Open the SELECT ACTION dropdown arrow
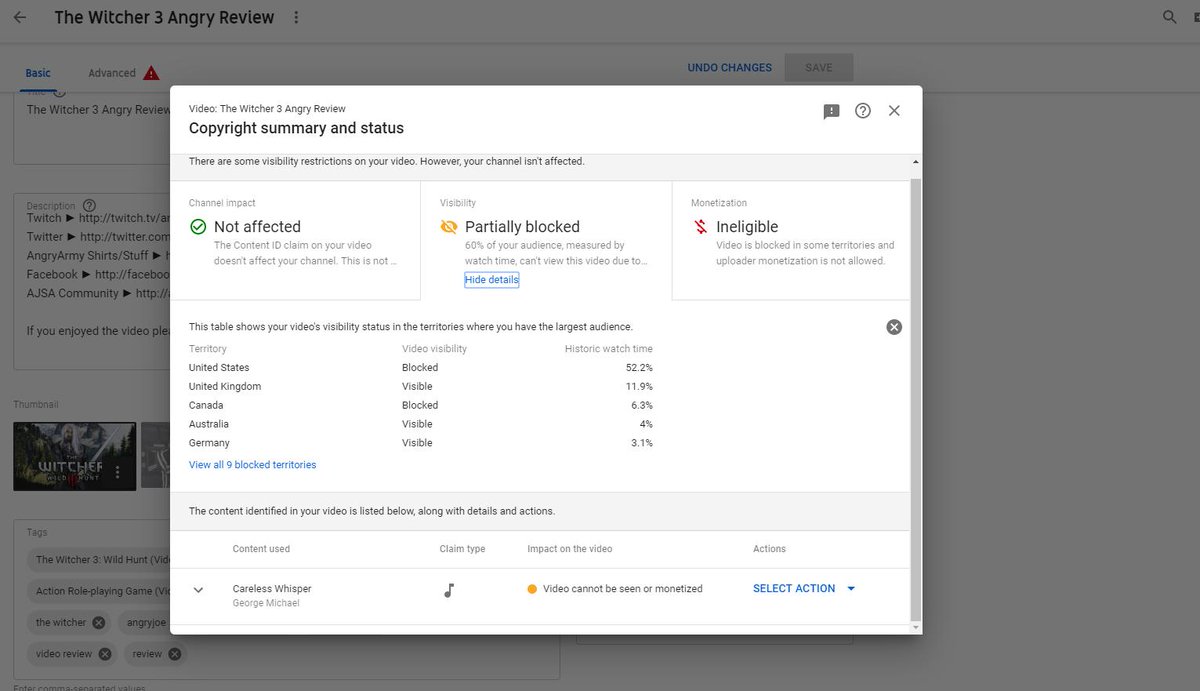This screenshot has height=691, width=1200. pyautogui.click(x=851, y=589)
